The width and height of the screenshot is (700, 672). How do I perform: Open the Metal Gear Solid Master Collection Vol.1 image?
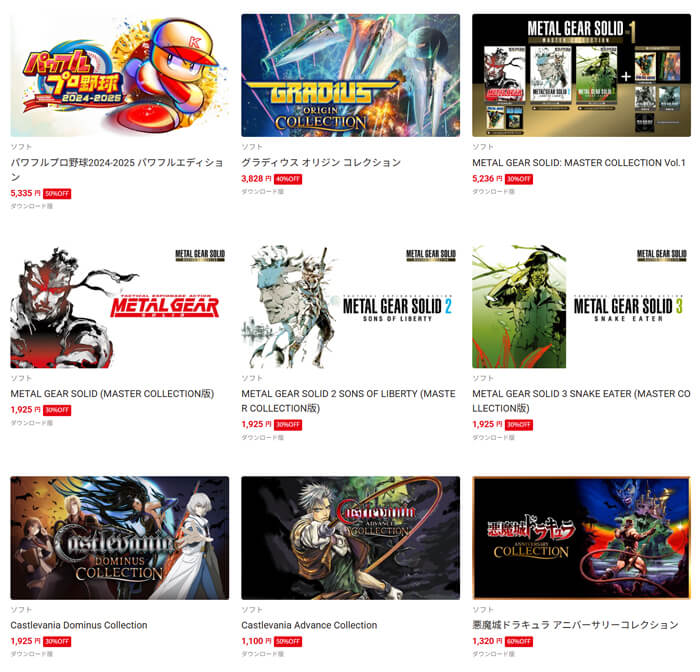pos(581,75)
